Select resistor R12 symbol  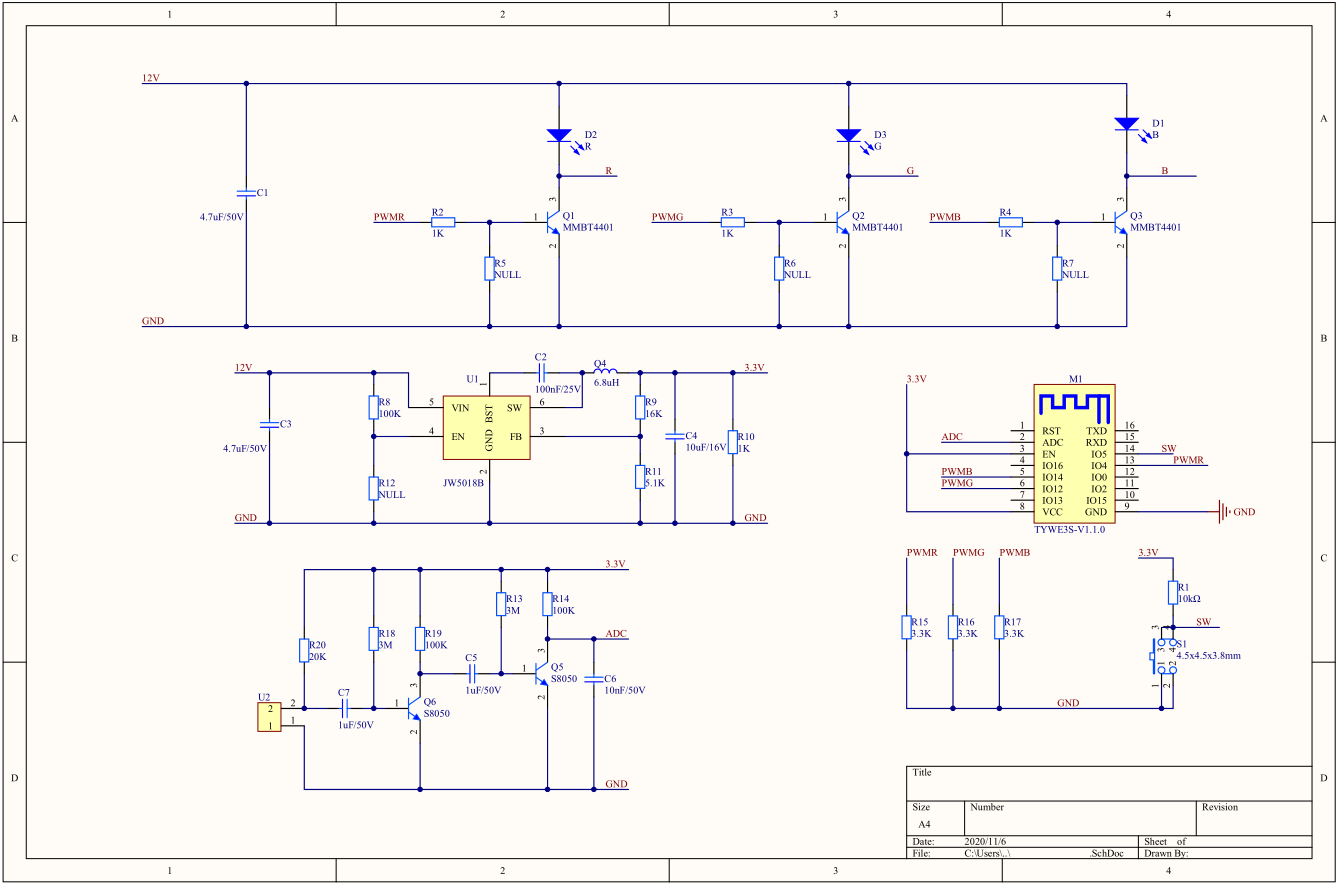click(373, 488)
